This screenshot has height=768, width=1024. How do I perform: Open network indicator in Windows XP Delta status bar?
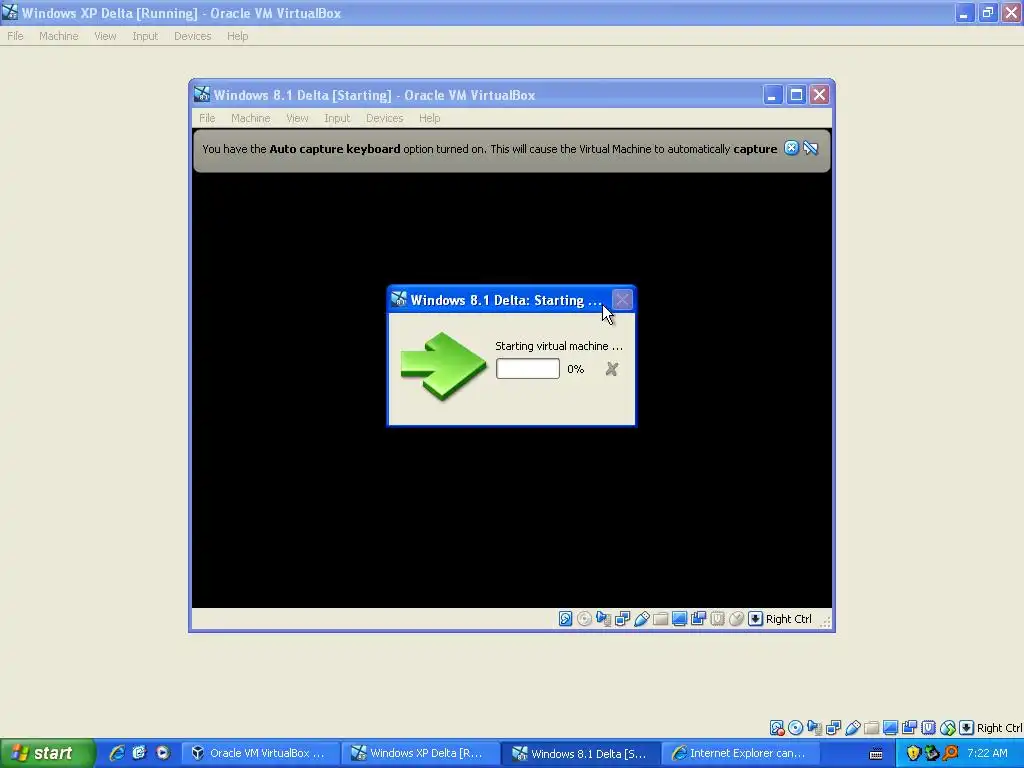click(x=833, y=728)
